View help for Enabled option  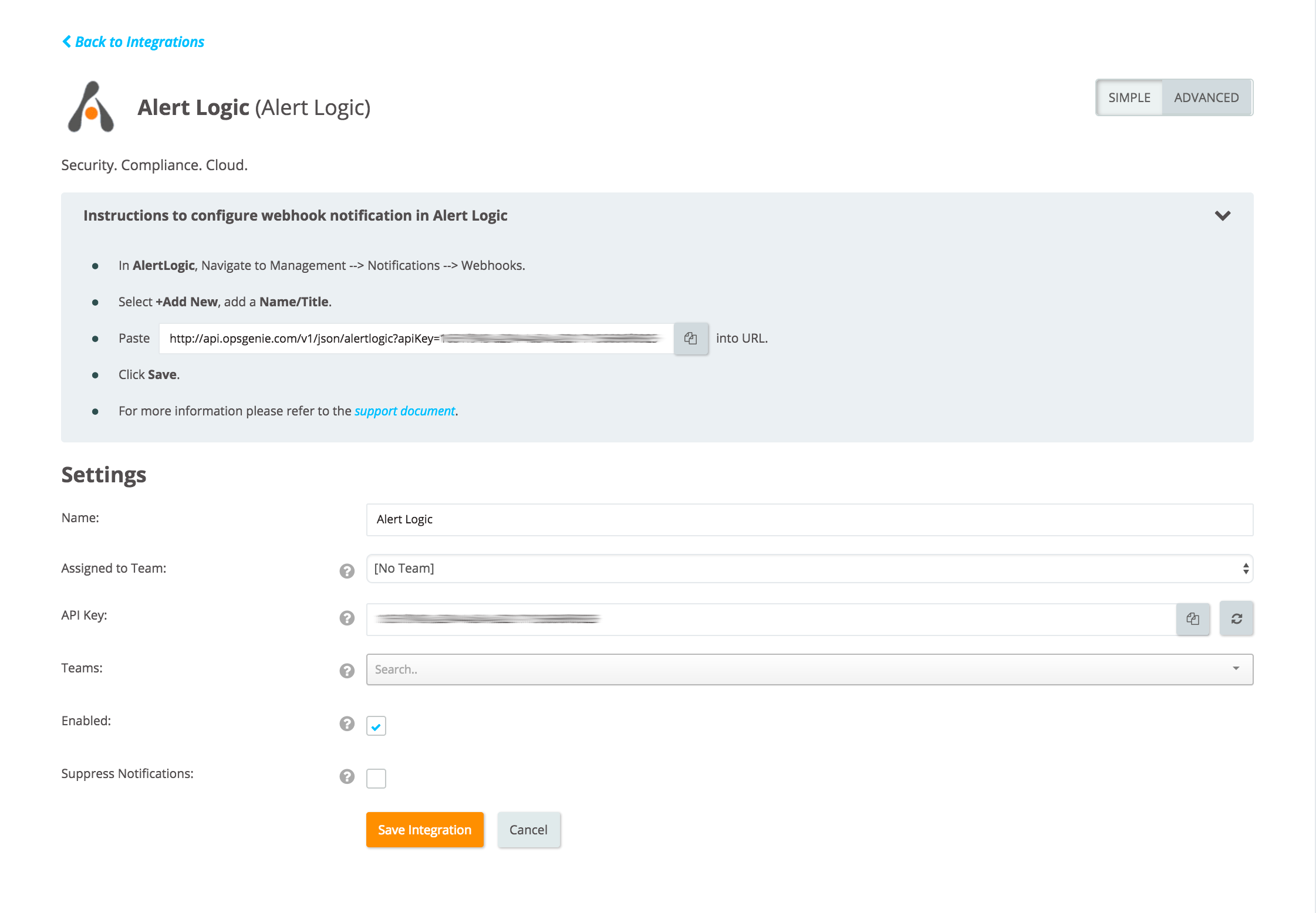(347, 723)
